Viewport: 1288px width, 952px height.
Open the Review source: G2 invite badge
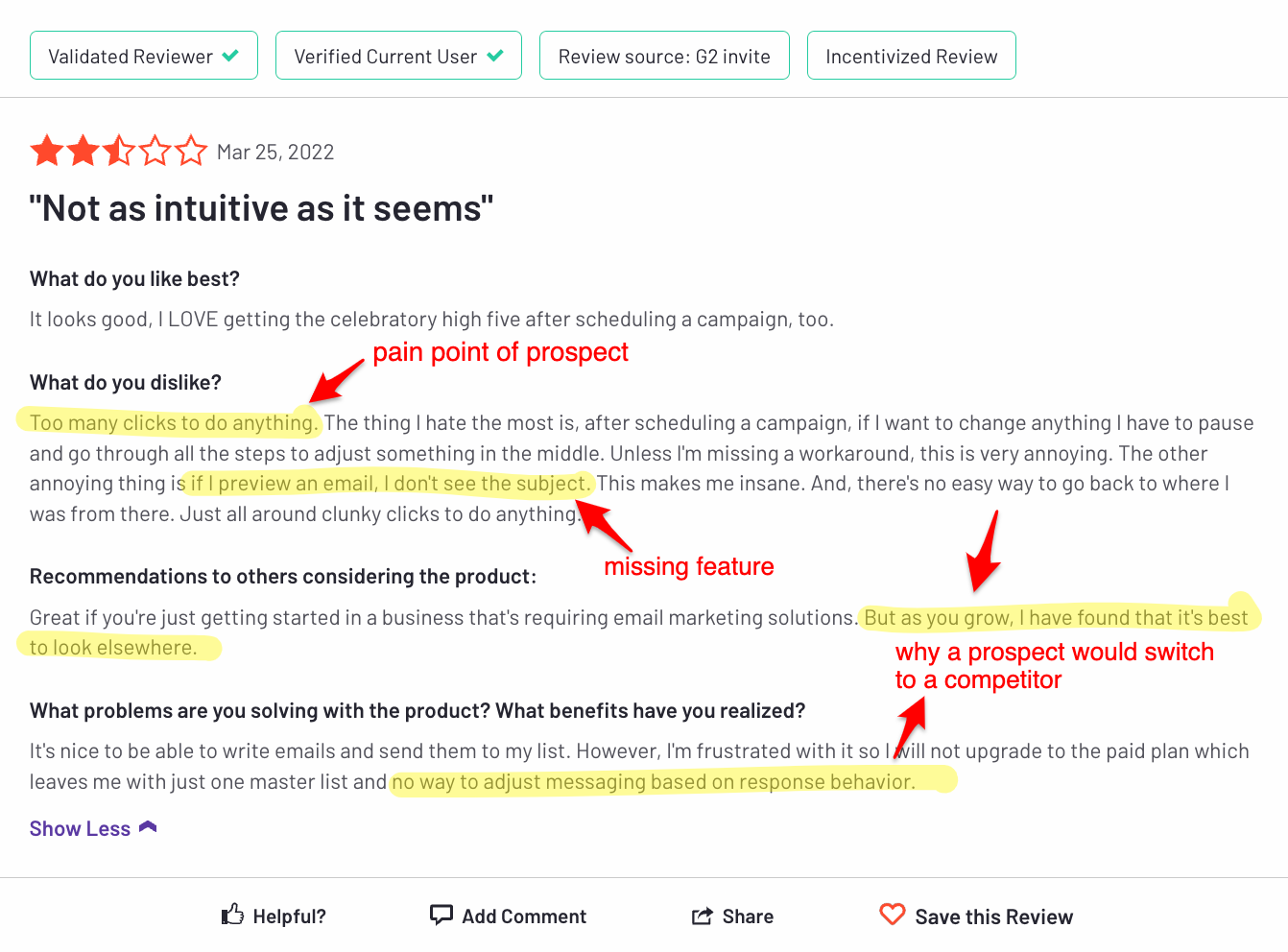(x=664, y=56)
